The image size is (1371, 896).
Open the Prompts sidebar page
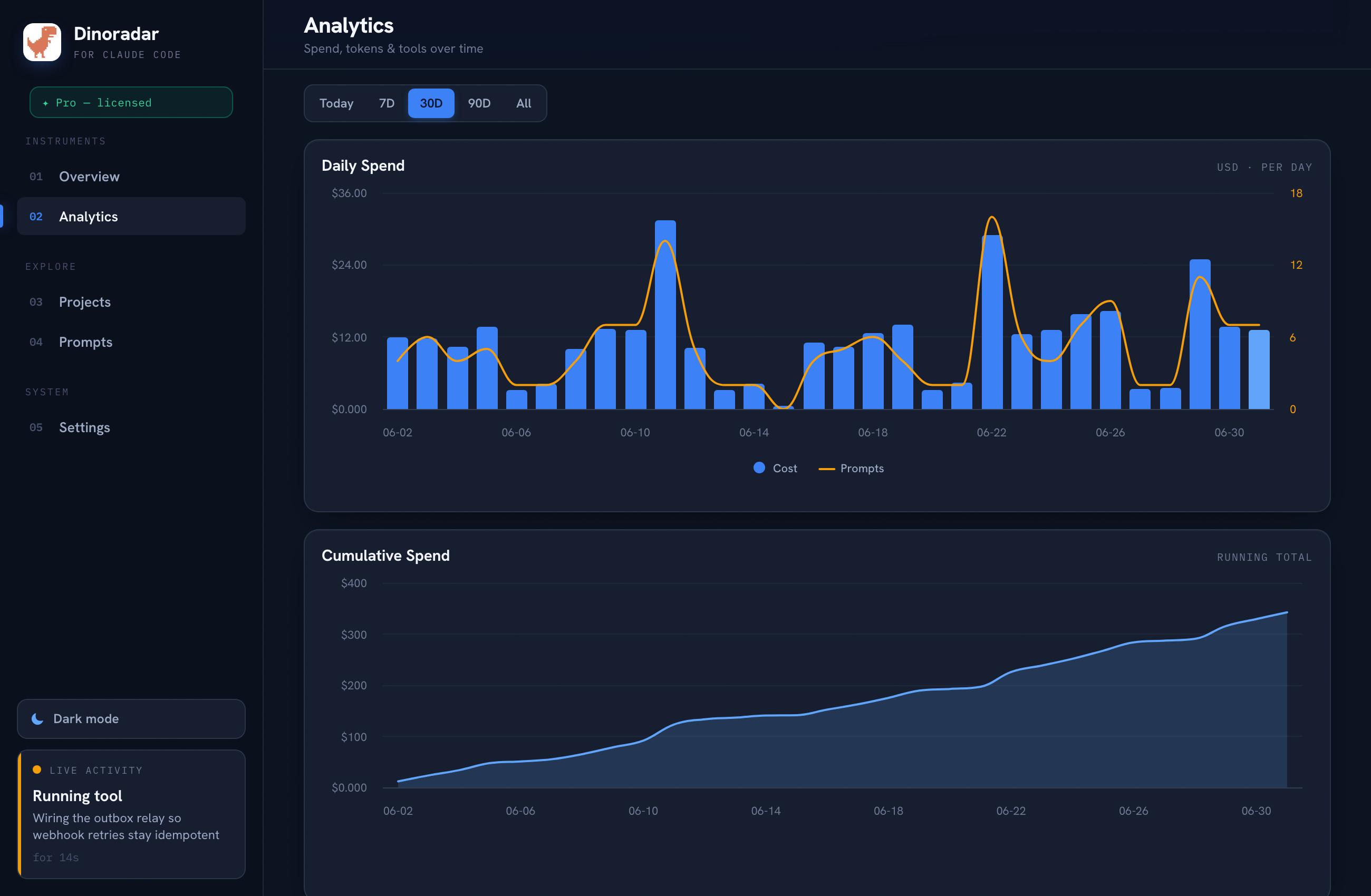tap(131, 342)
